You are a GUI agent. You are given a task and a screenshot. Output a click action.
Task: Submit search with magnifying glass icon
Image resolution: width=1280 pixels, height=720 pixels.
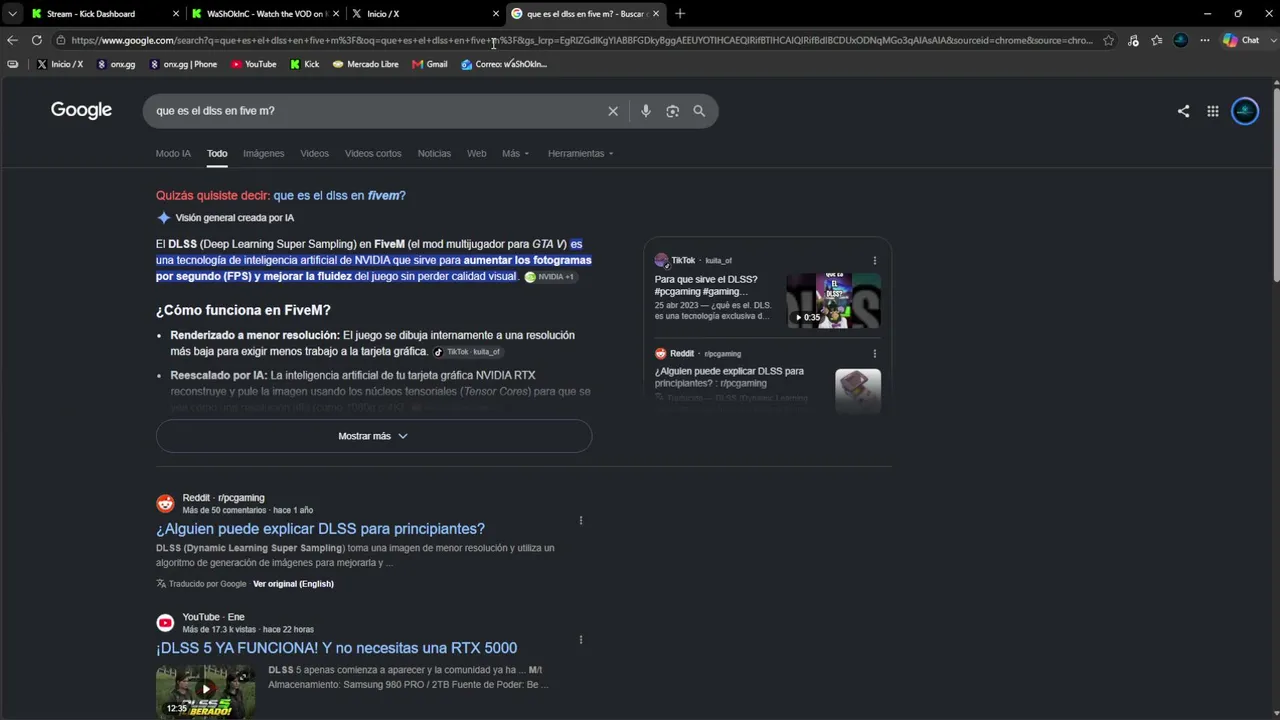699,111
